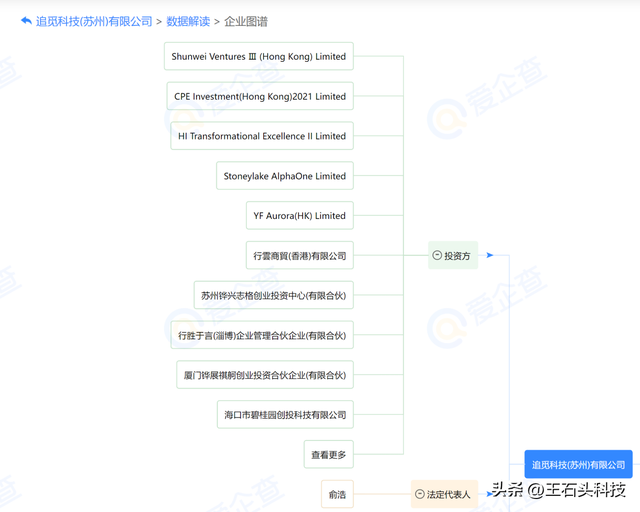Select the 企业图谱 breadcrumb text
The image size is (640, 512).
246,21
